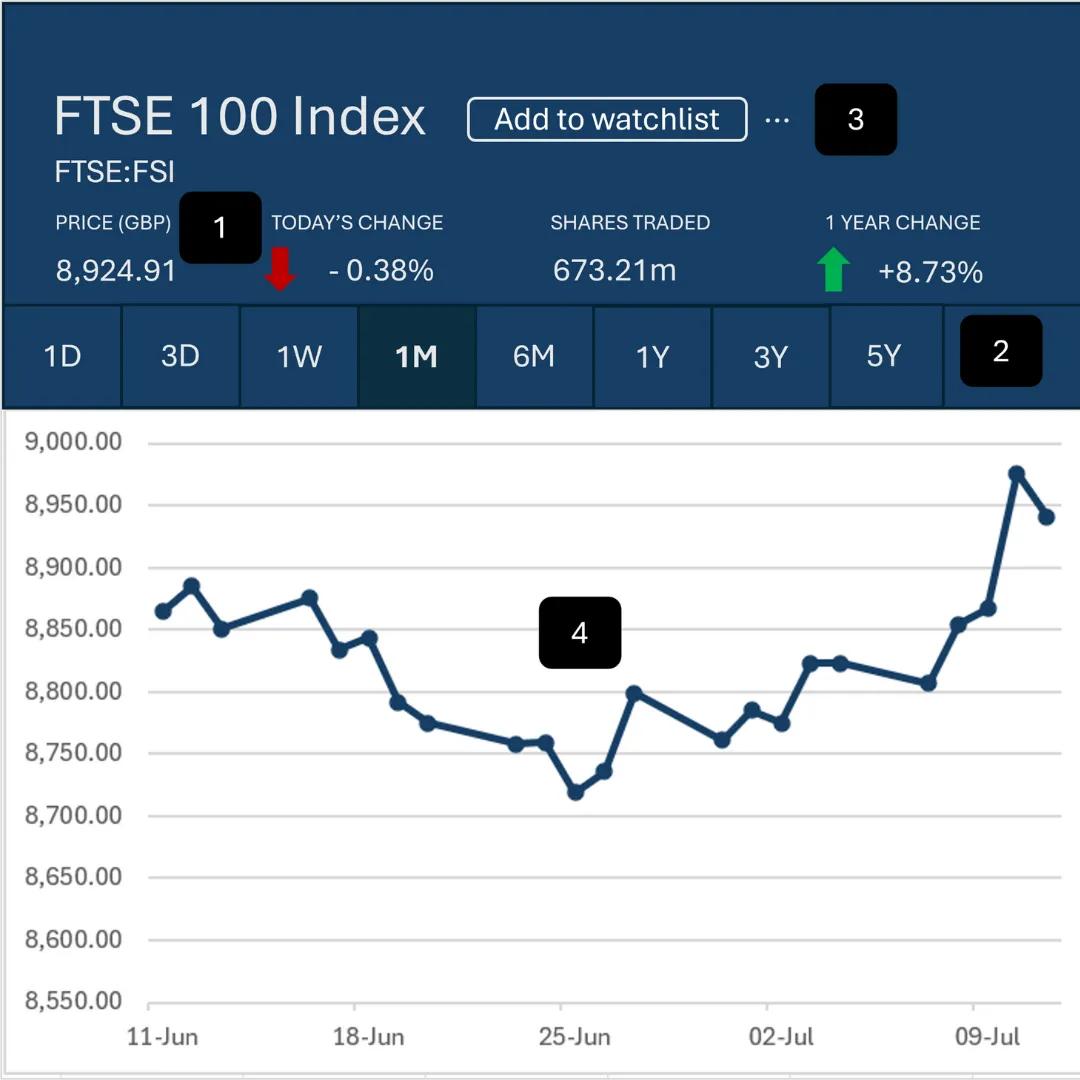The height and width of the screenshot is (1080, 1080).
Task: Click the first data point on chart
Action: (163, 611)
